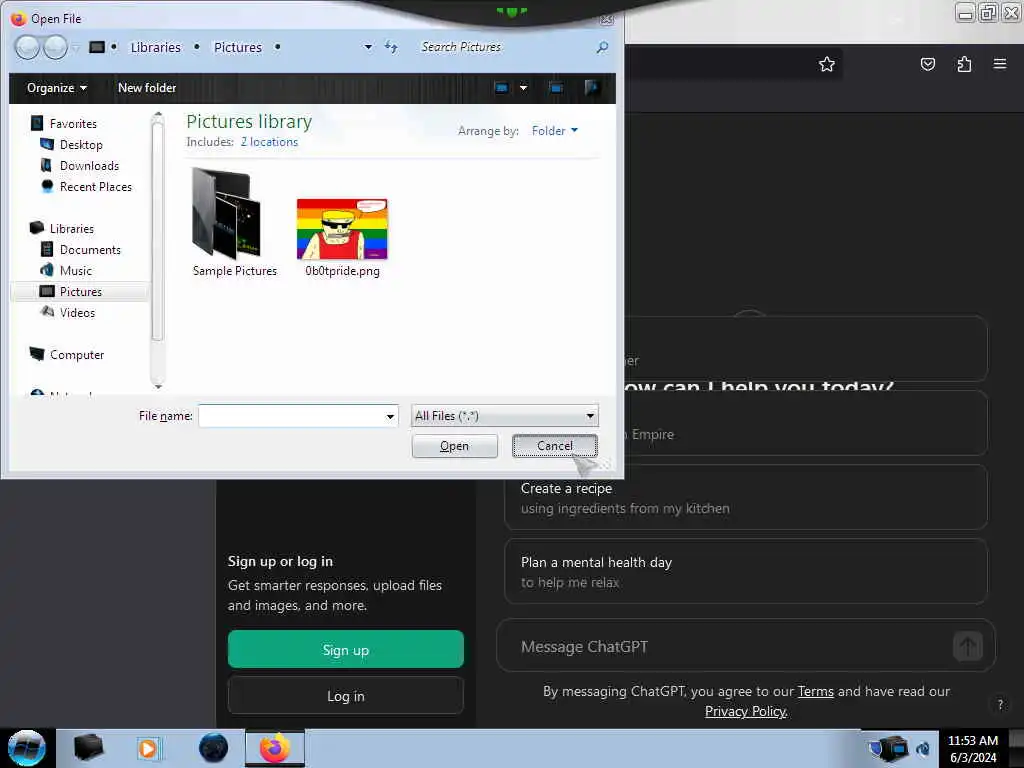Click the Log in button on ChatGPT page

(345, 696)
